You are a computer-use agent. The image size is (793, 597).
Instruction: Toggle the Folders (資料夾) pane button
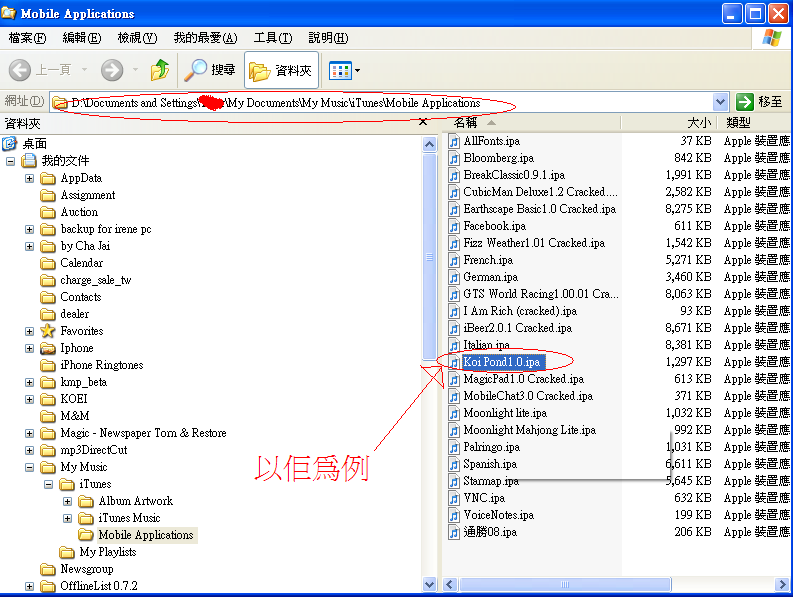(281, 70)
